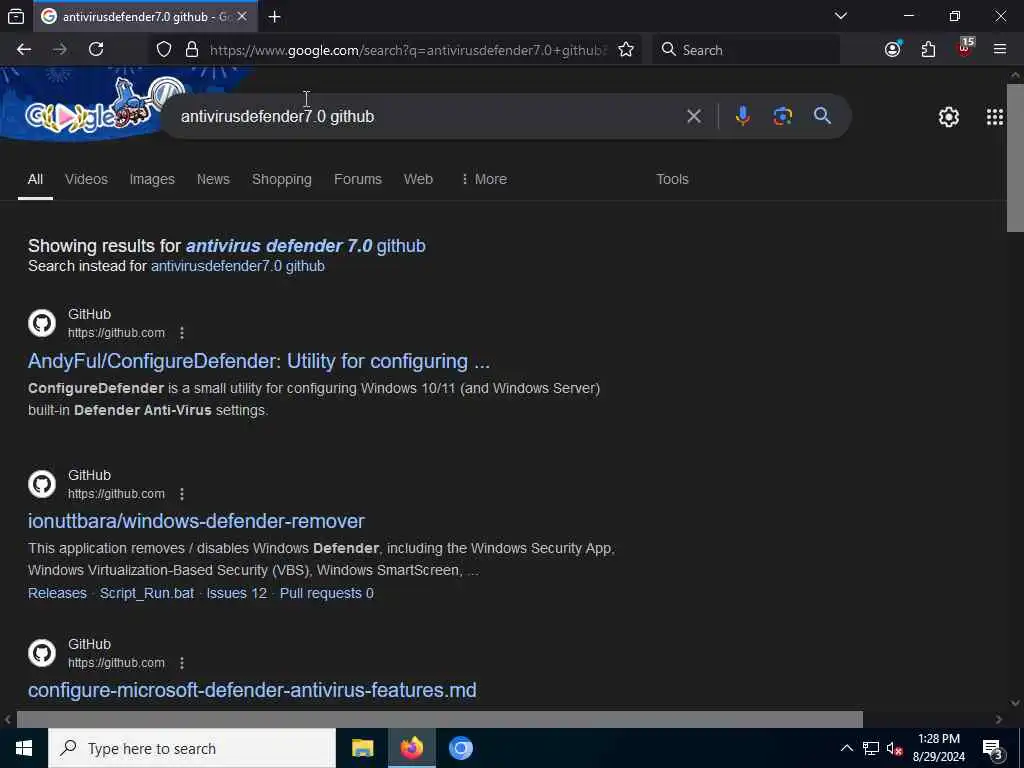Switch to the Videos tab
This screenshot has height=768, width=1024.
tap(86, 179)
